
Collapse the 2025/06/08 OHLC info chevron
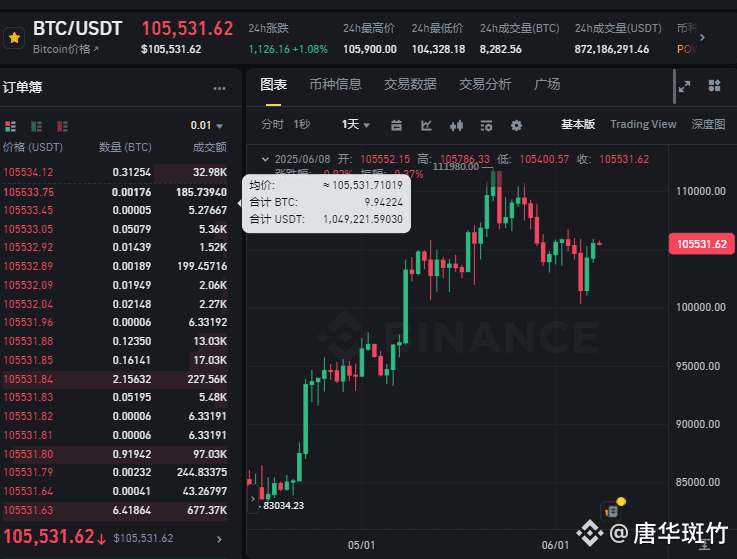(265, 159)
